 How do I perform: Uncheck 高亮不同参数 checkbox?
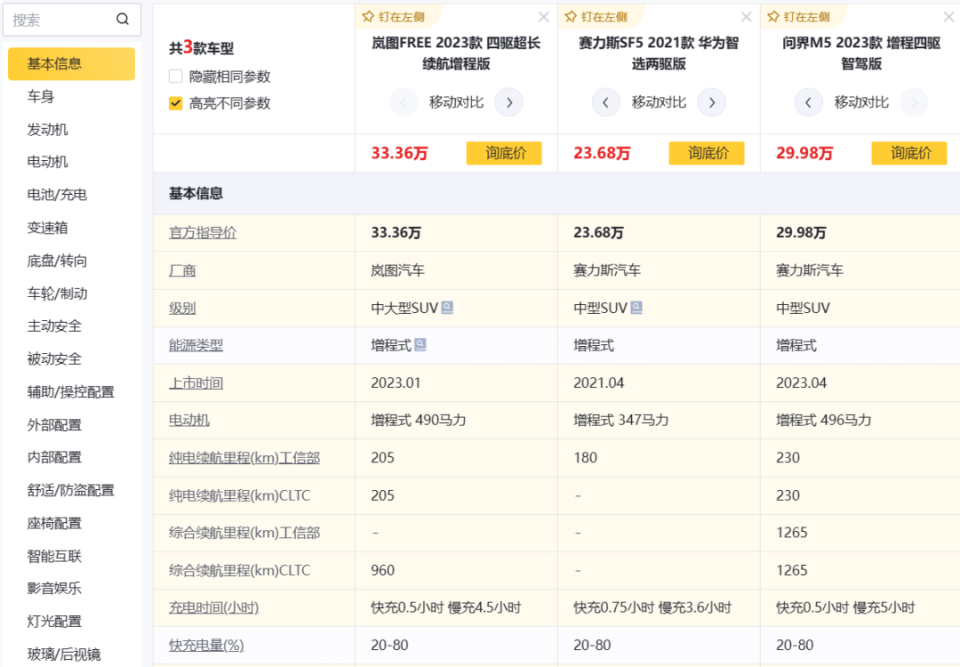click(176, 103)
